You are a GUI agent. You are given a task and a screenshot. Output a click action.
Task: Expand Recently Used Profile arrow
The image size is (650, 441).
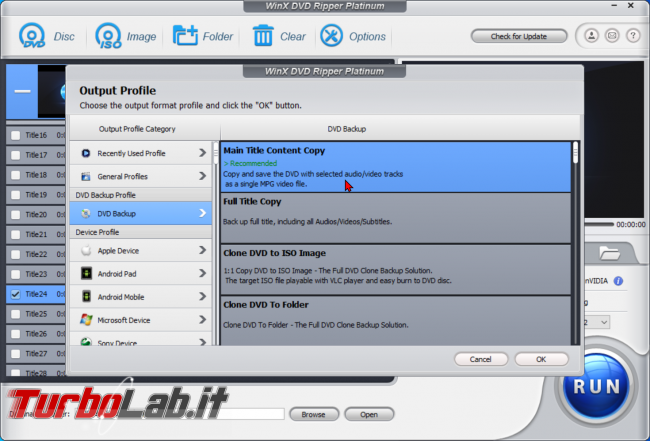point(202,153)
